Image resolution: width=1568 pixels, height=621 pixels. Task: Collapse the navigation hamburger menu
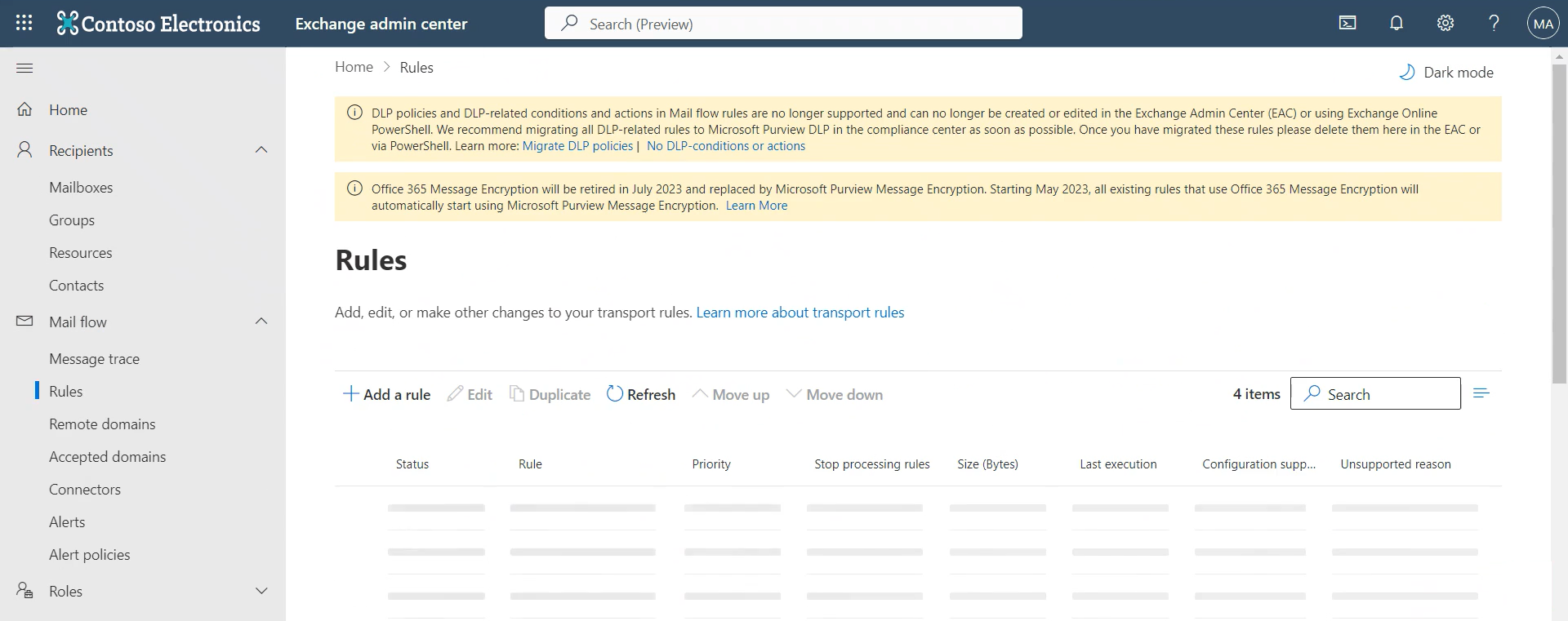(x=24, y=68)
